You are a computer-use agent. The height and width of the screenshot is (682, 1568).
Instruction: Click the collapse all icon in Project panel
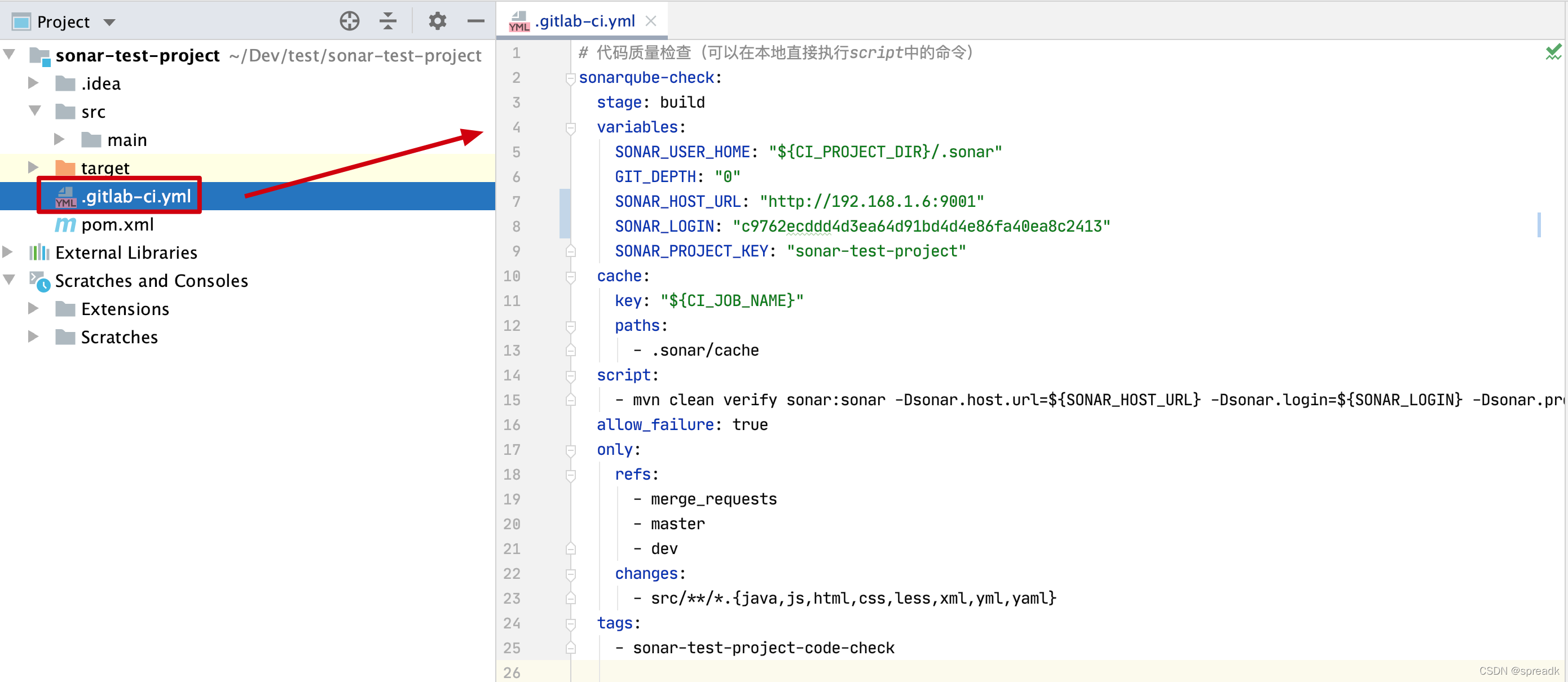point(387,21)
